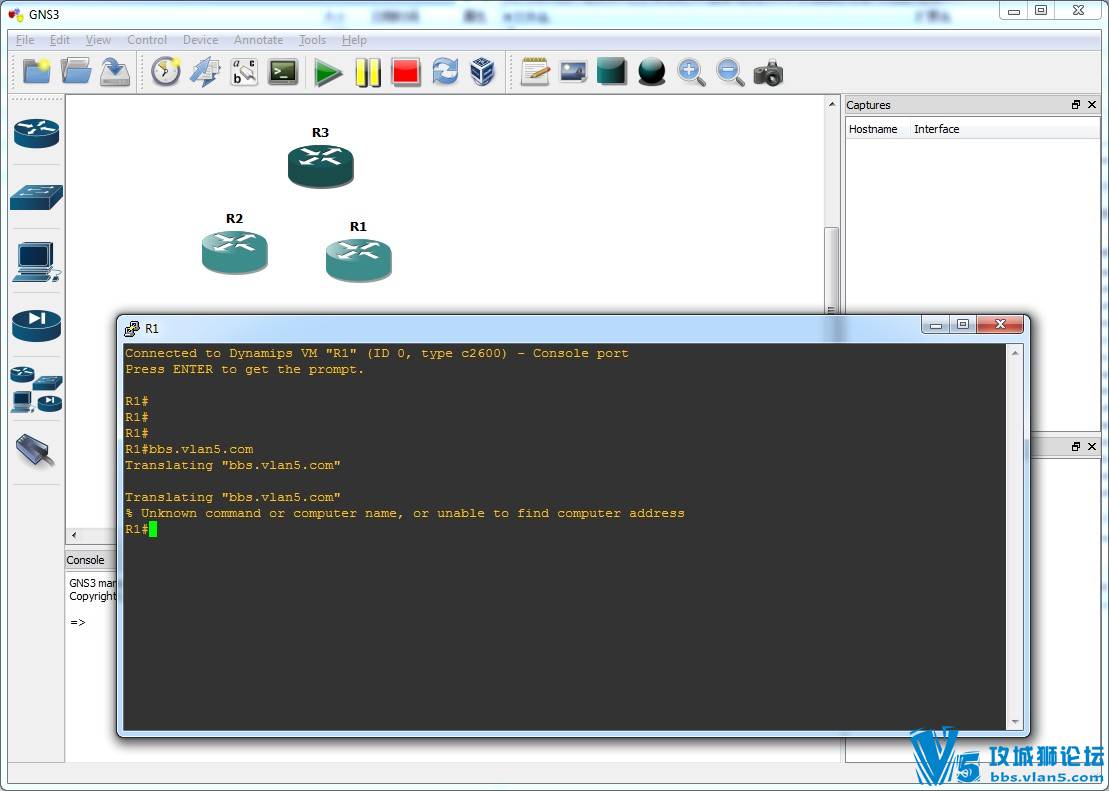1109x791 pixels.
Task: Select router R3 on the canvas
Action: pos(320,166)
